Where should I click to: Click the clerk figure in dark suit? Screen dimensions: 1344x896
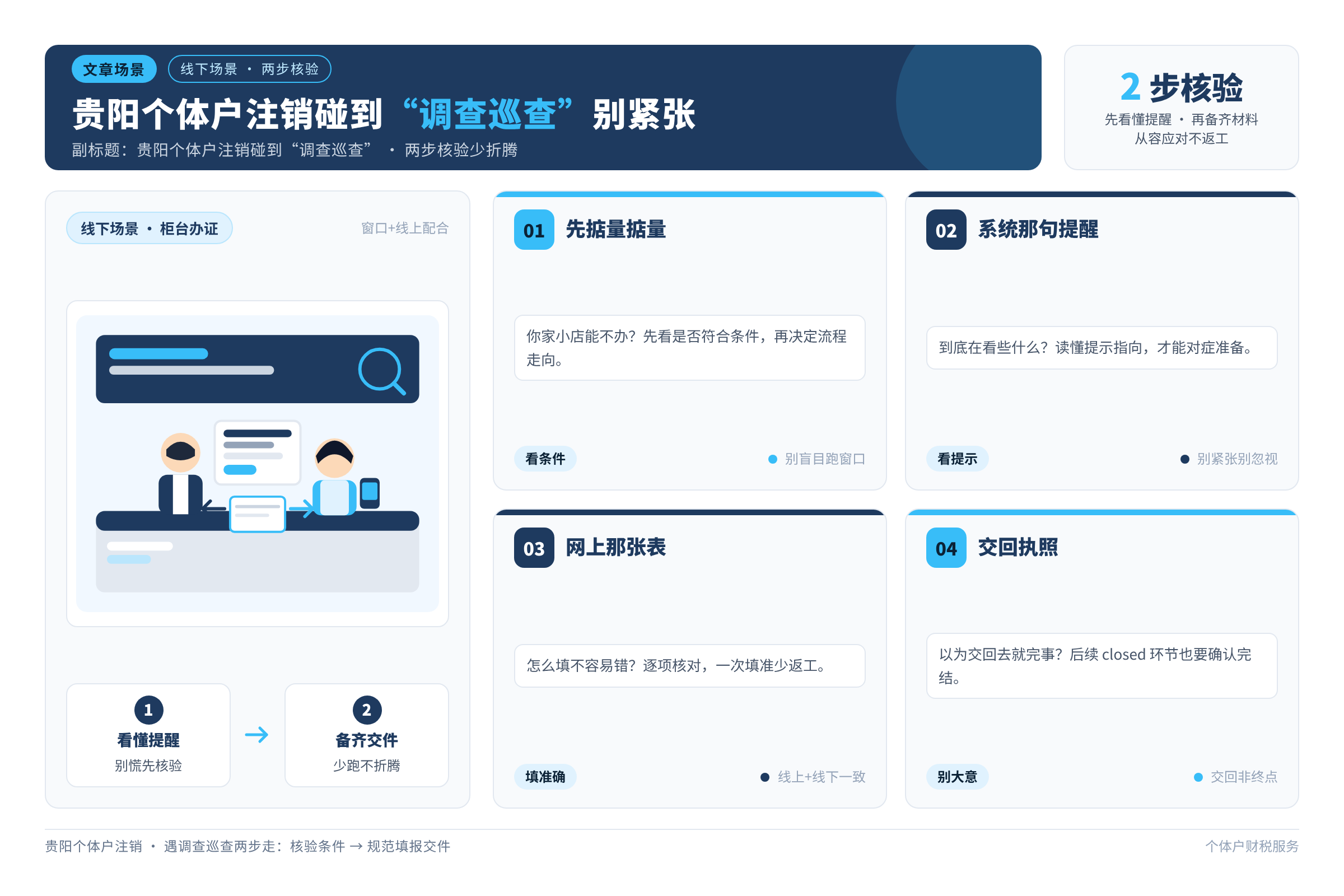180,473
